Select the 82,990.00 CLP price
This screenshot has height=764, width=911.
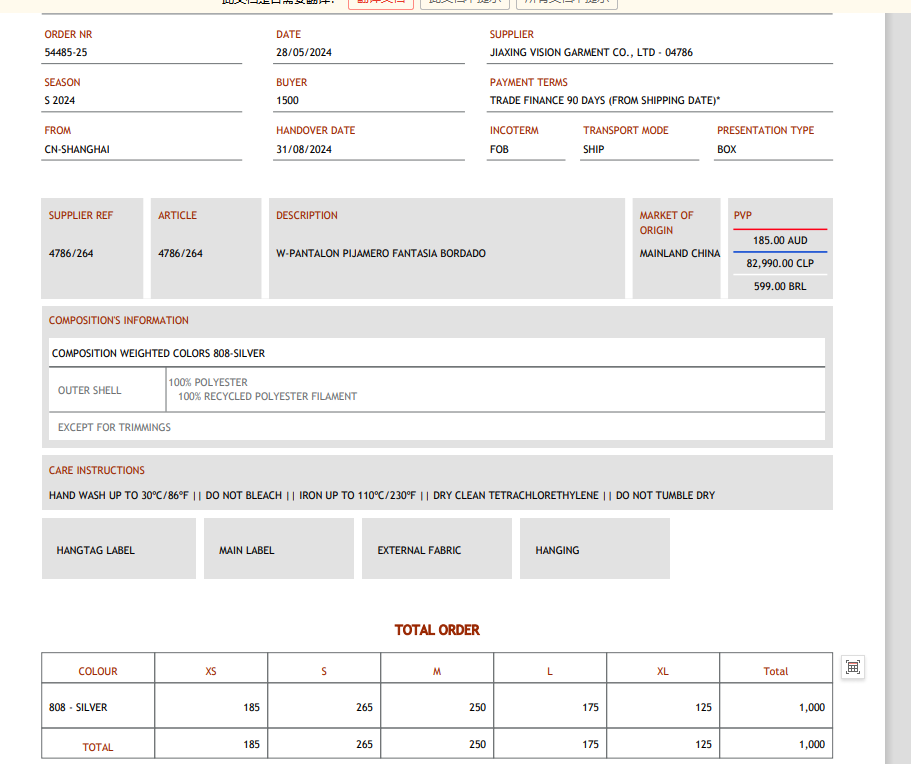(x=780, y=264)
